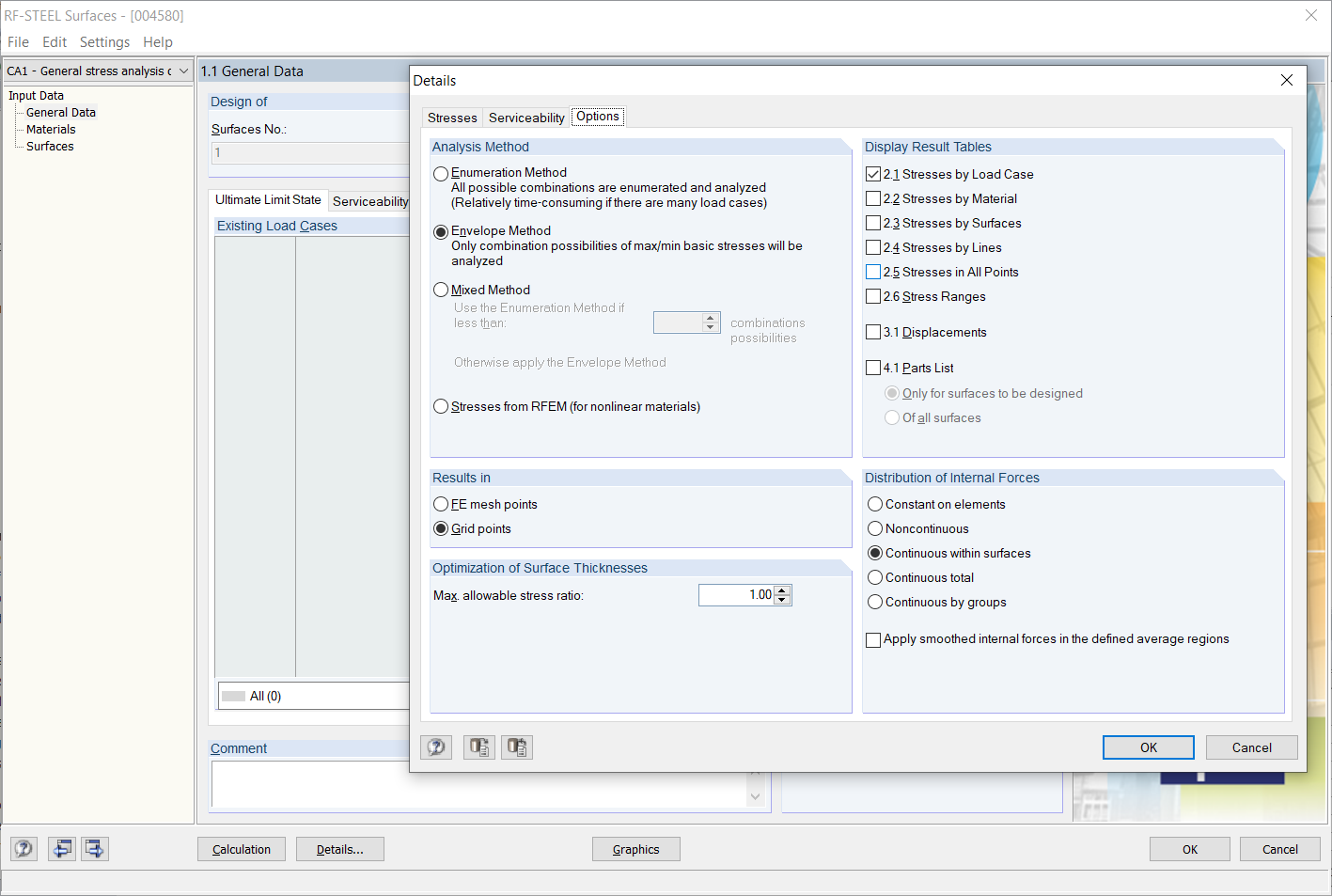The image size is (1332, 896).
Task: Tick the 3.1 Displacements checkbox
Action: click(x=873, y=332)
